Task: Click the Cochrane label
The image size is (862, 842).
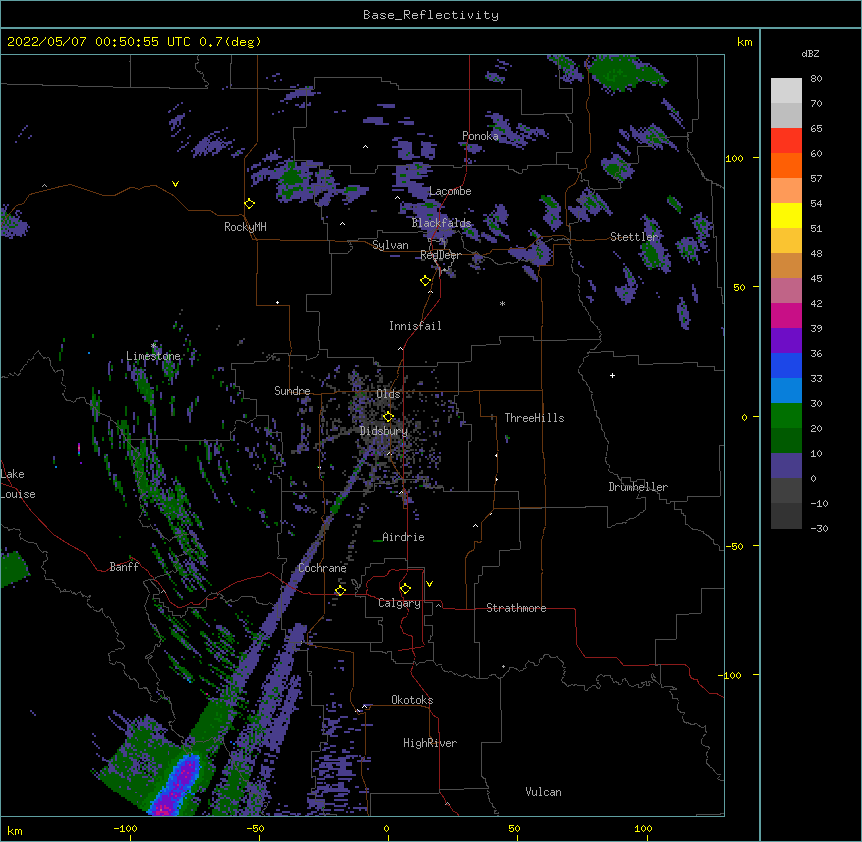Action: coord(322,568)
